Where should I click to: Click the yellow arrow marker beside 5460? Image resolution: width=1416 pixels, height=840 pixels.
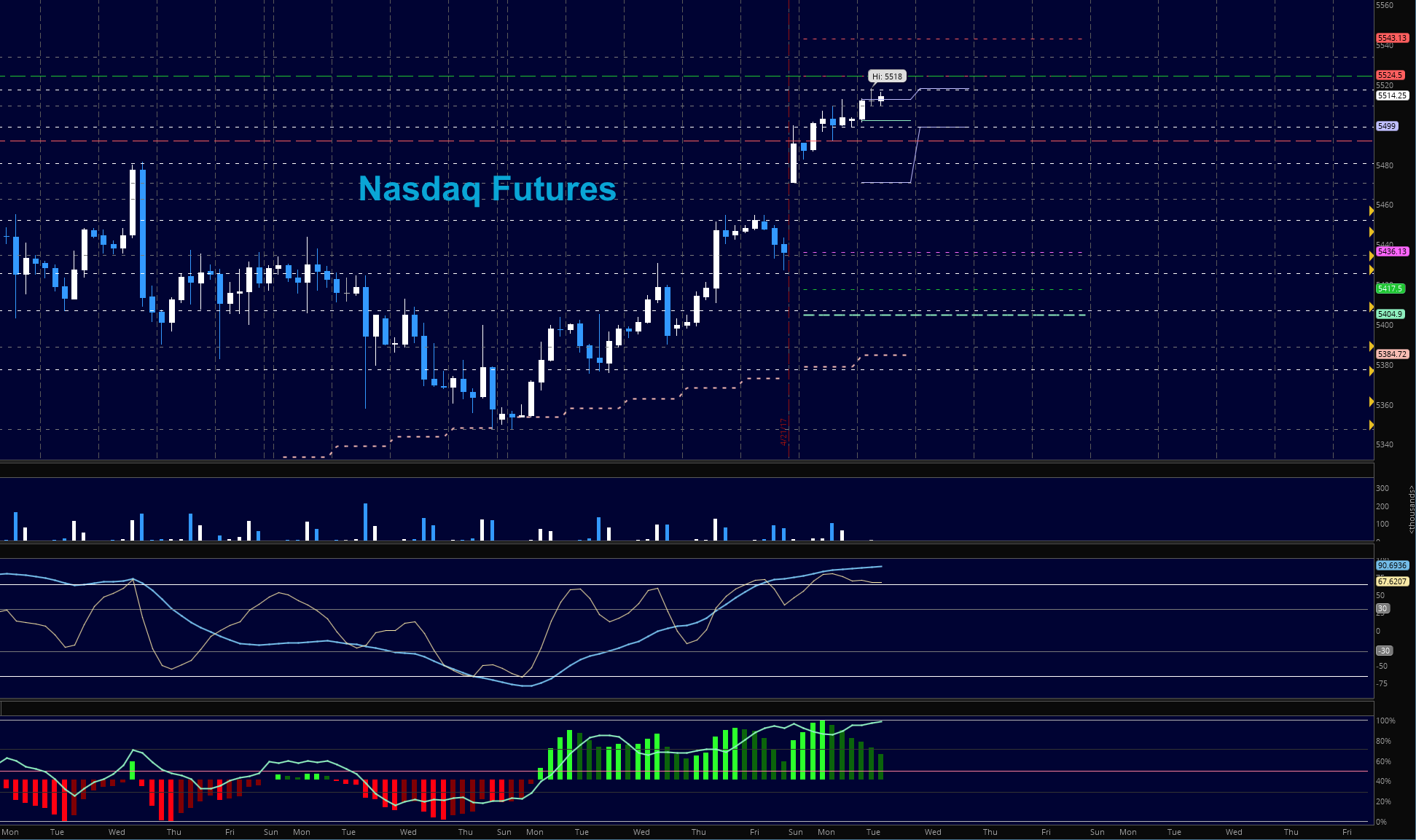coord(1371,211)
